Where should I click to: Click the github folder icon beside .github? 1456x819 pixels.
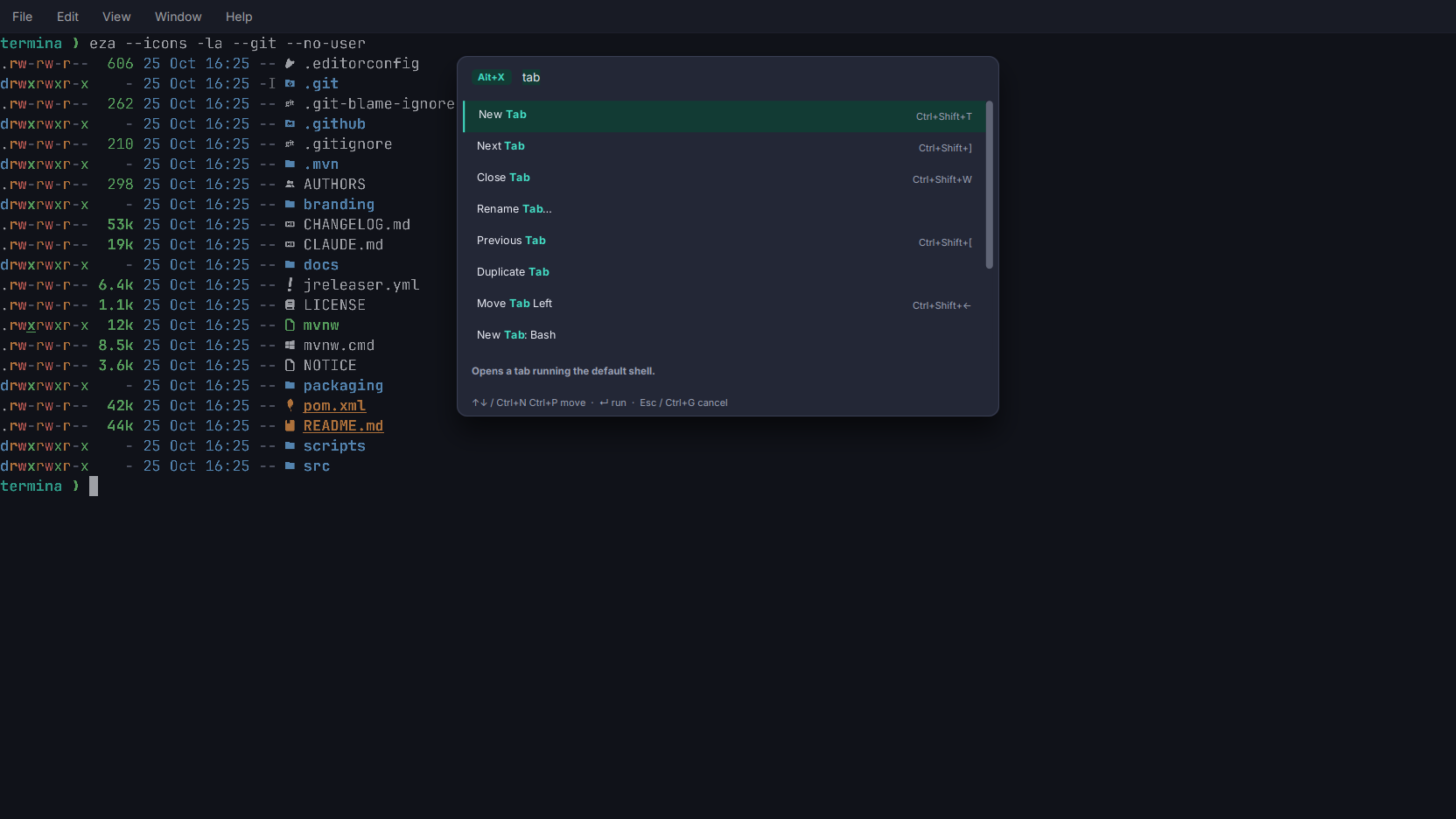[290, 123]
